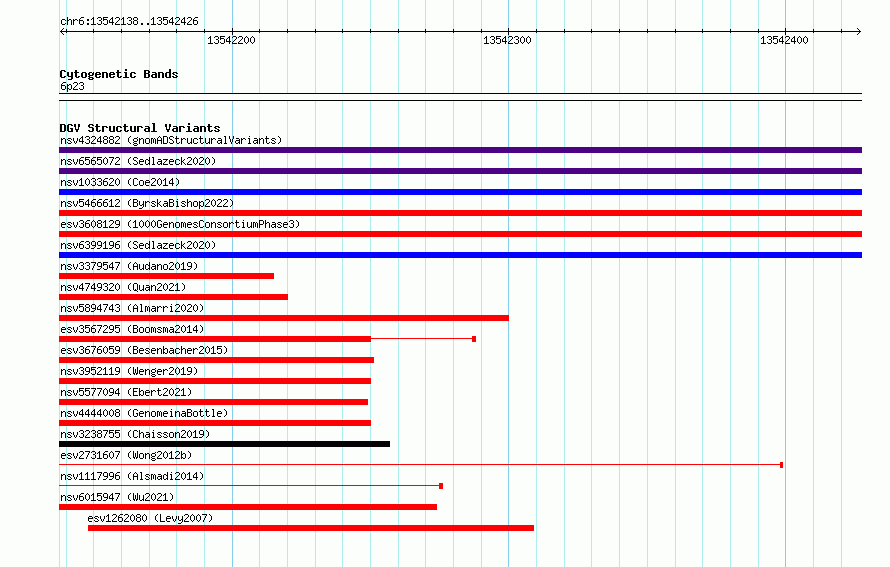Click red bar under nsv3952119 Wenger2019

click(215, 381)
